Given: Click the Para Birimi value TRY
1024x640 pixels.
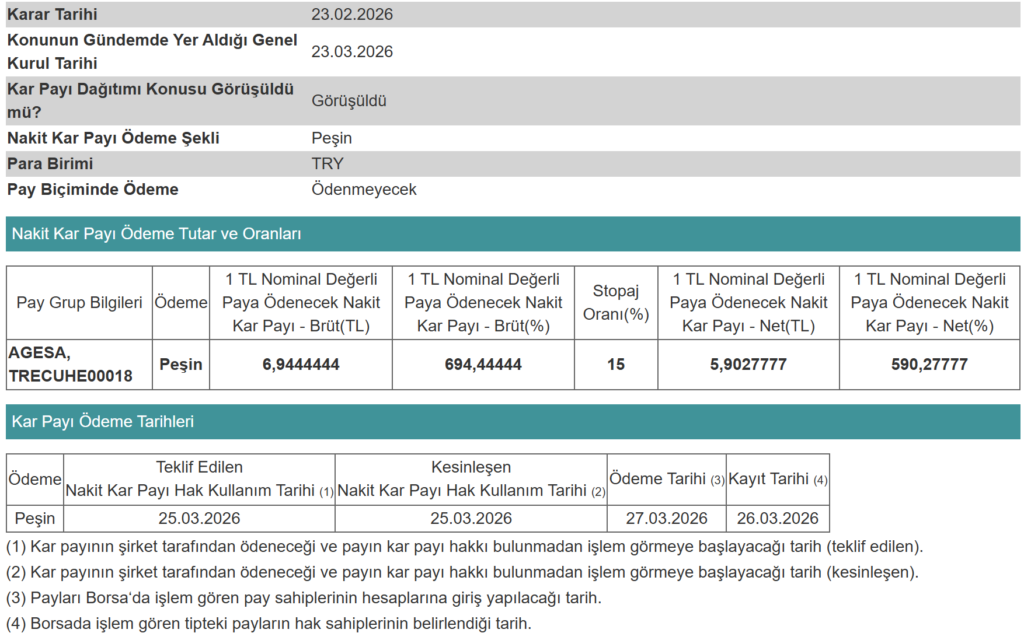Looking at the screenshot, I should [x=327, y=164].
